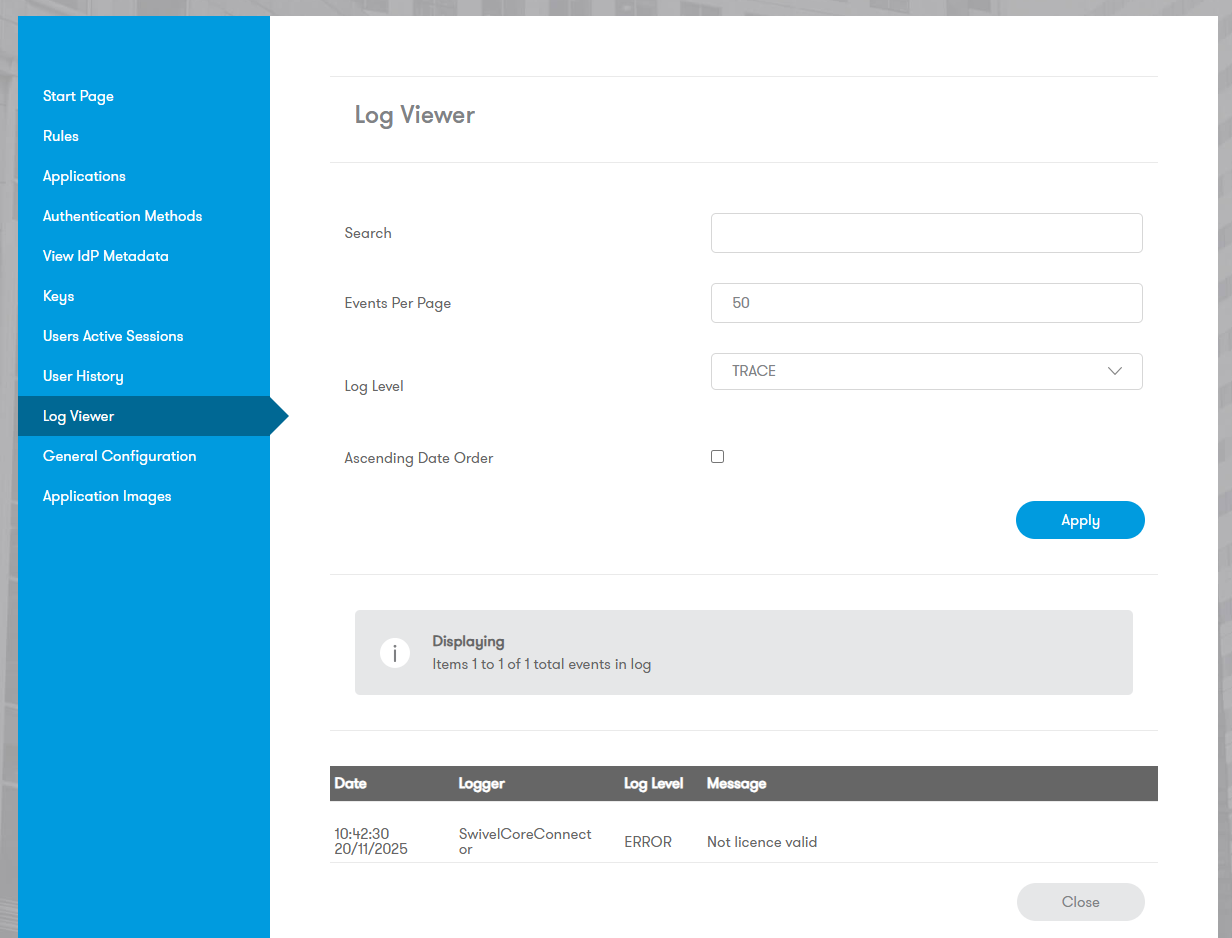Change the log level from TRACE
The image size is (1232, 938).
tap(926, 371)
